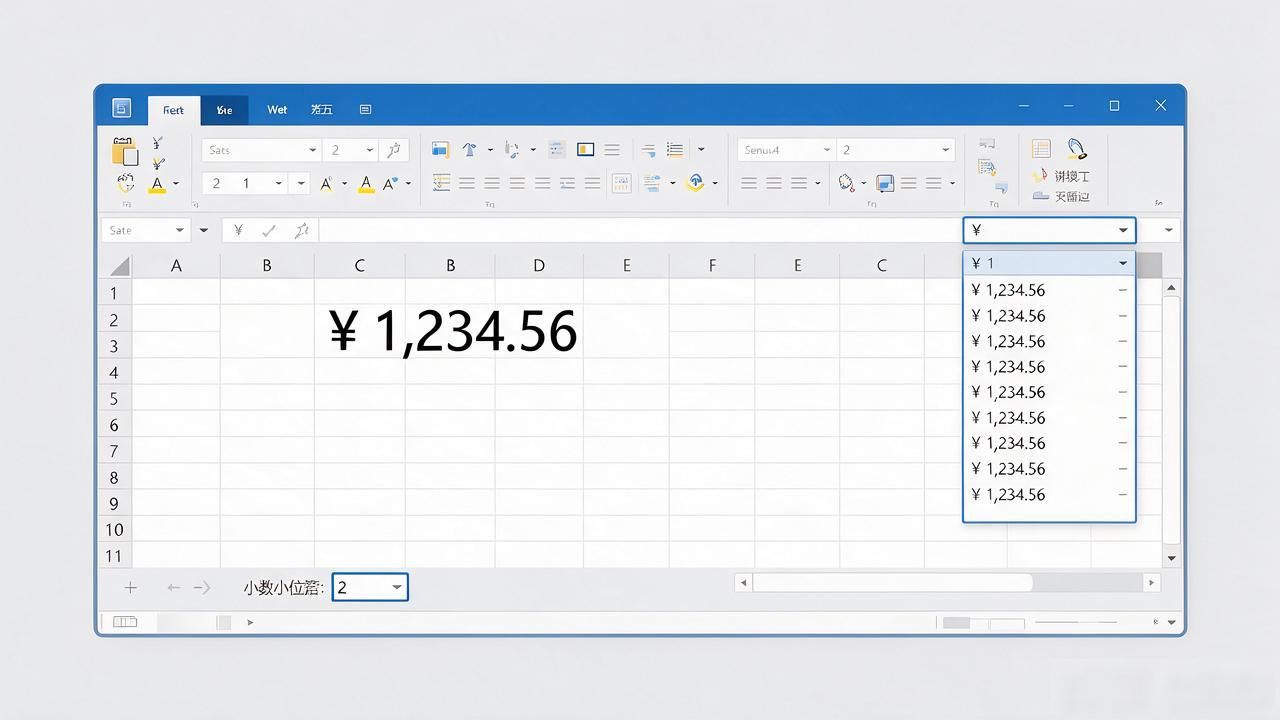The height and width of the screenshot is (720, 1280).
Task: Select column header D
Action: [x=539, y=265]
